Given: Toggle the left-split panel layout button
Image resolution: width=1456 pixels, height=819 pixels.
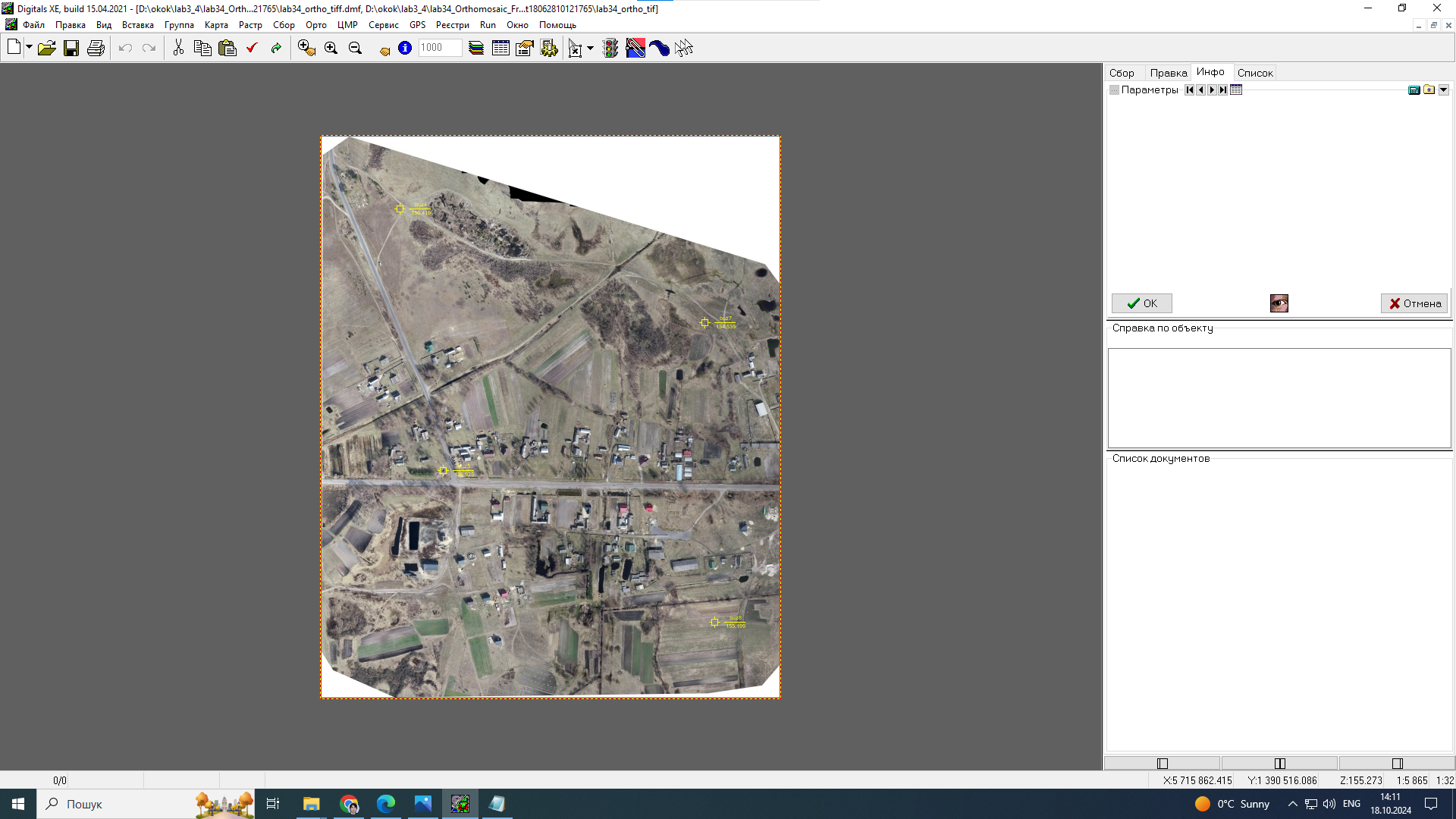Looking at the screenshot, I should 1162,764.
